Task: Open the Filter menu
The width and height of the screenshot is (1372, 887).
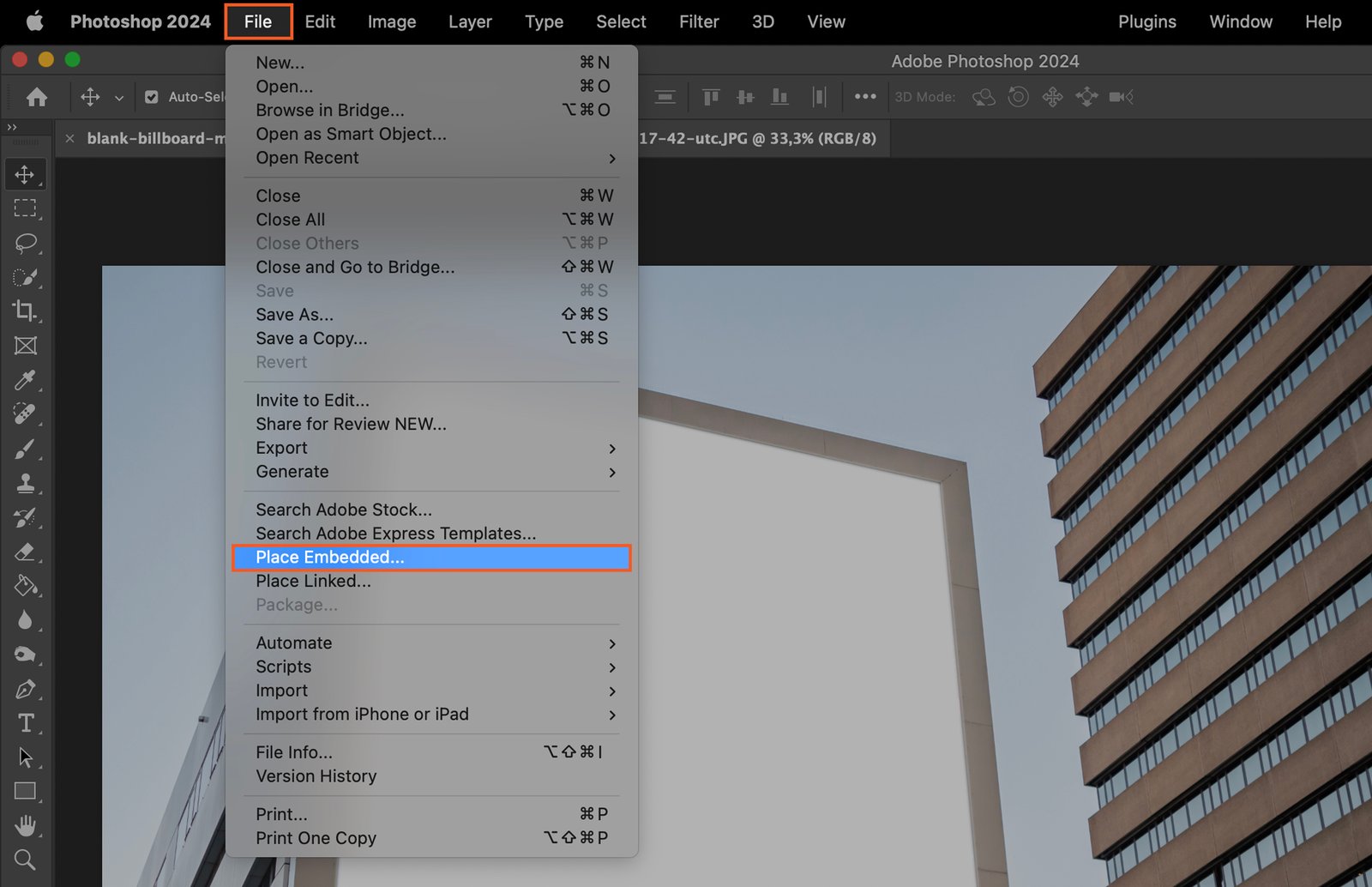Action: pyautogui.click(x=698, y=21)
